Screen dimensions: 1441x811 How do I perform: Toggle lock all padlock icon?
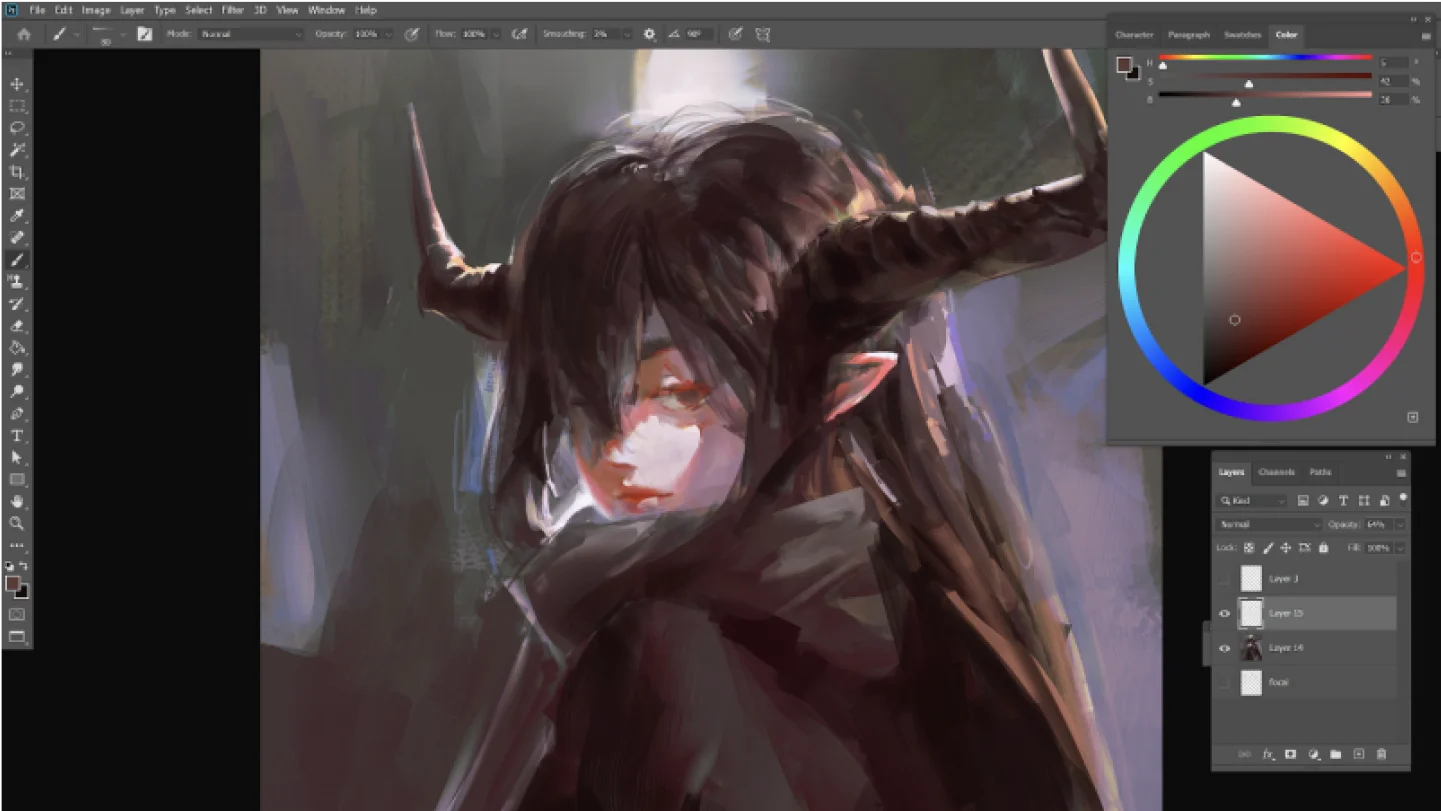[x=1323, y=548]
